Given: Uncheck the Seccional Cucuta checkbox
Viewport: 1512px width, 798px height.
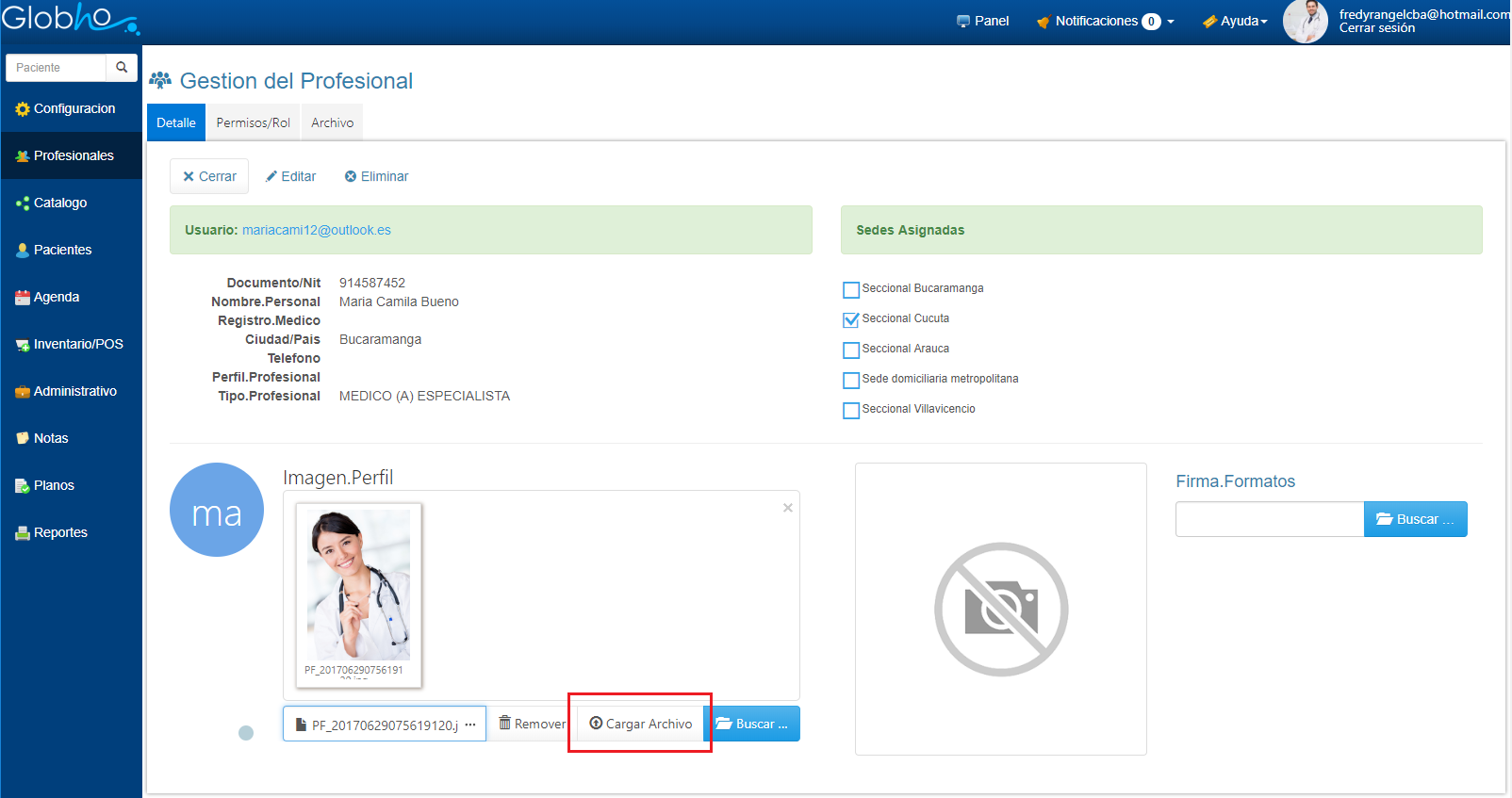Looking at the screenshot, I should pyautogui.click(x=851, y=320).
